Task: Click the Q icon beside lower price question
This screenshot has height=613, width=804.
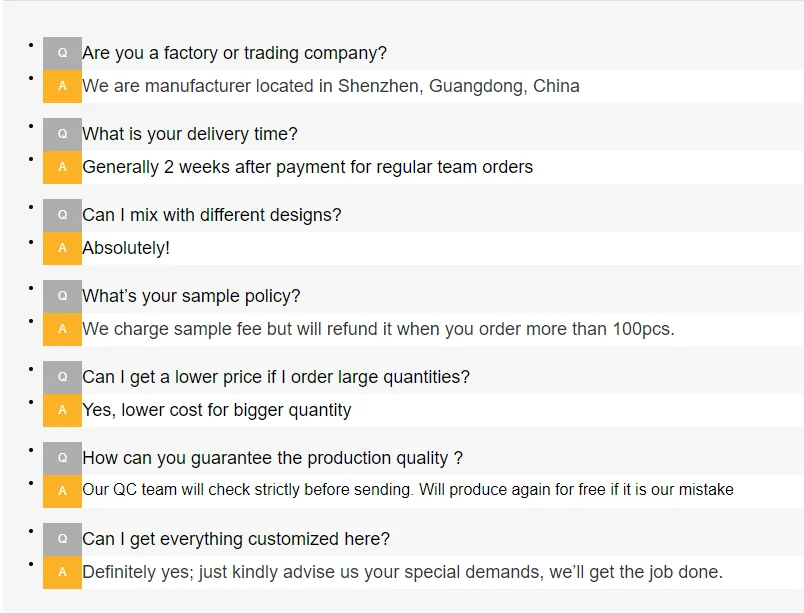Action: (x=62, y=377)
